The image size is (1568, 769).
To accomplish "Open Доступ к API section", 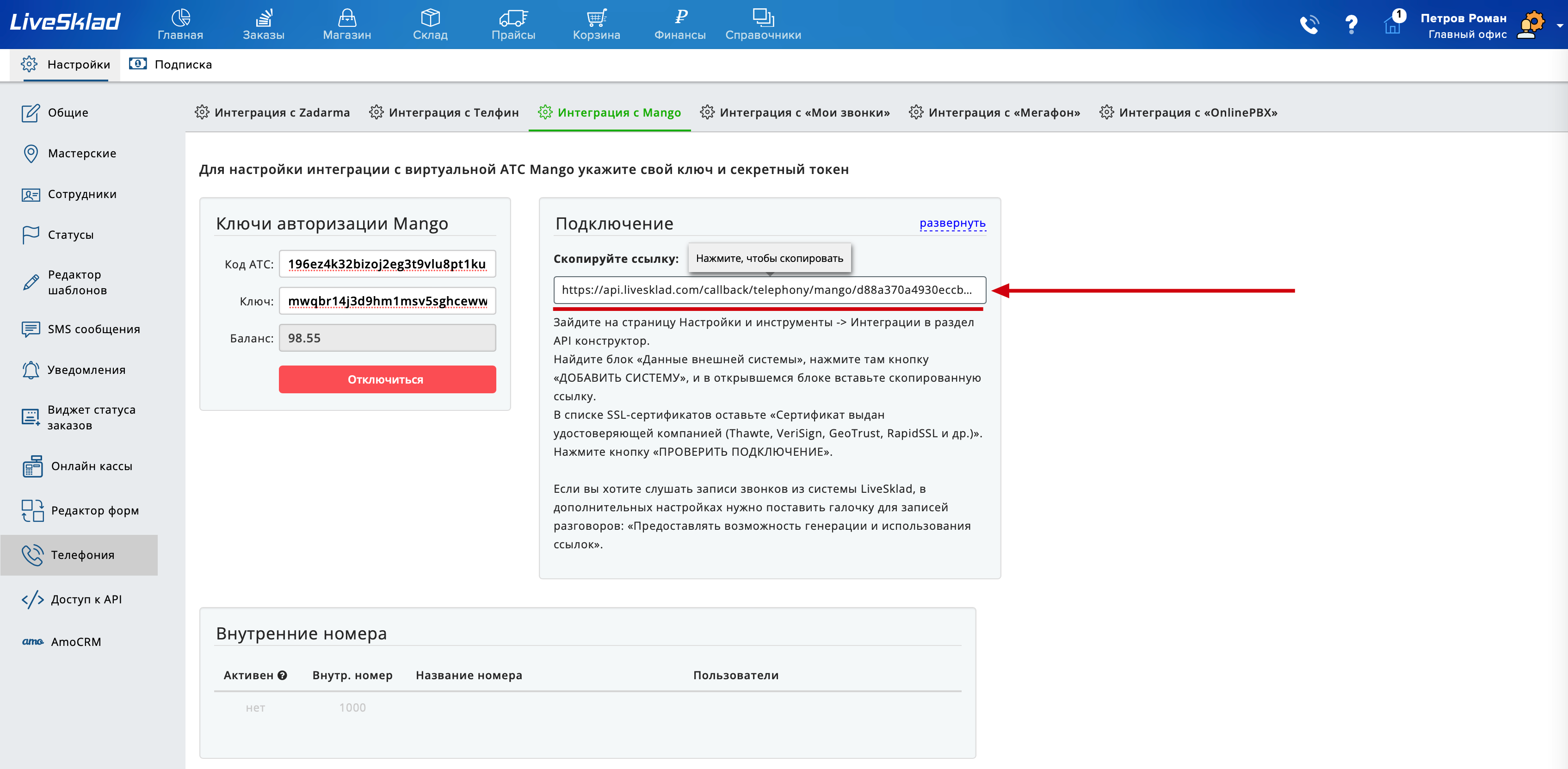I will coord(72,599).
